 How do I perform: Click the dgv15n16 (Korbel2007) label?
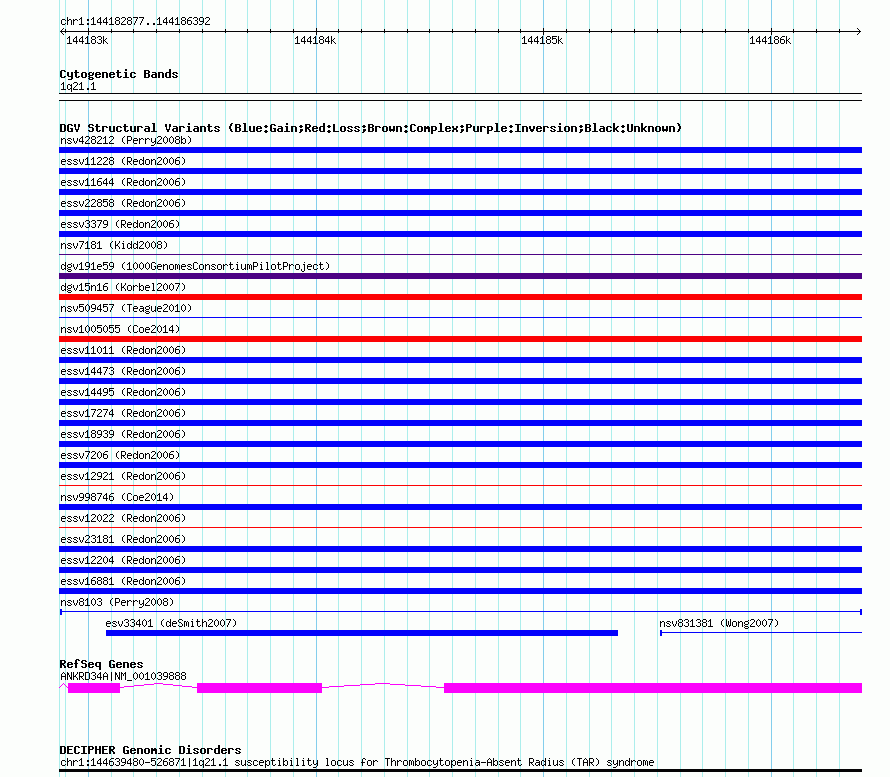pyautogui.click(x=123, y=287)
